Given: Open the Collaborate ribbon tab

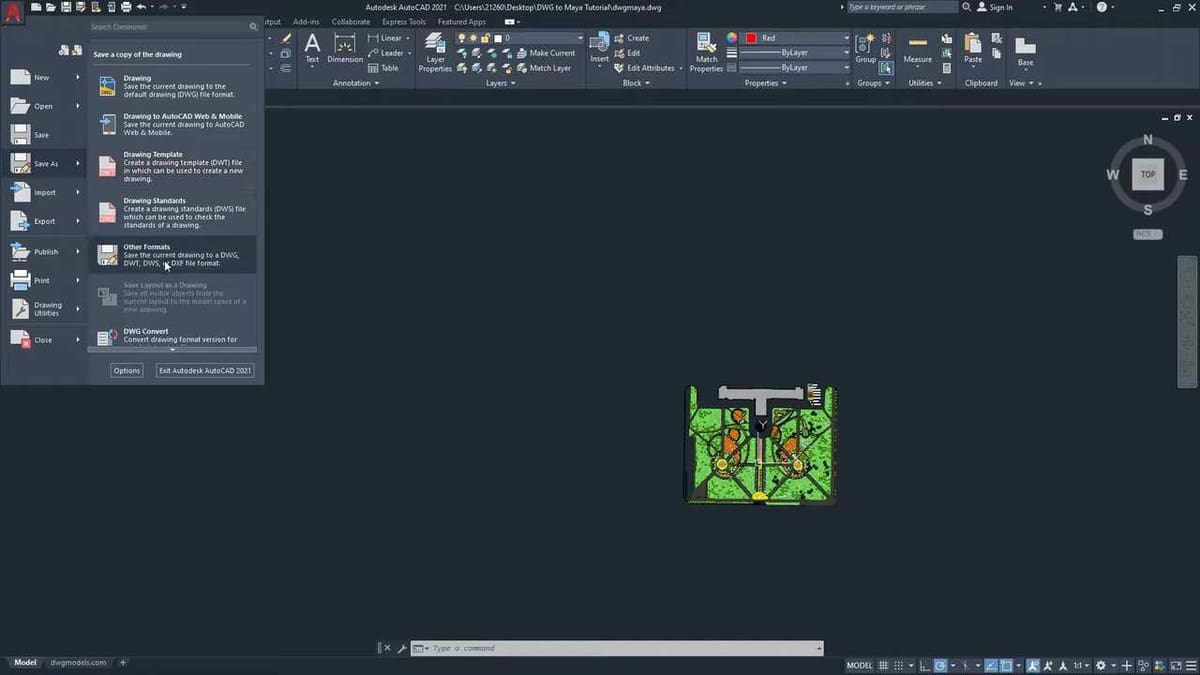Looking at the screenshot, I should pyautogui.click(x=350, y=21).
